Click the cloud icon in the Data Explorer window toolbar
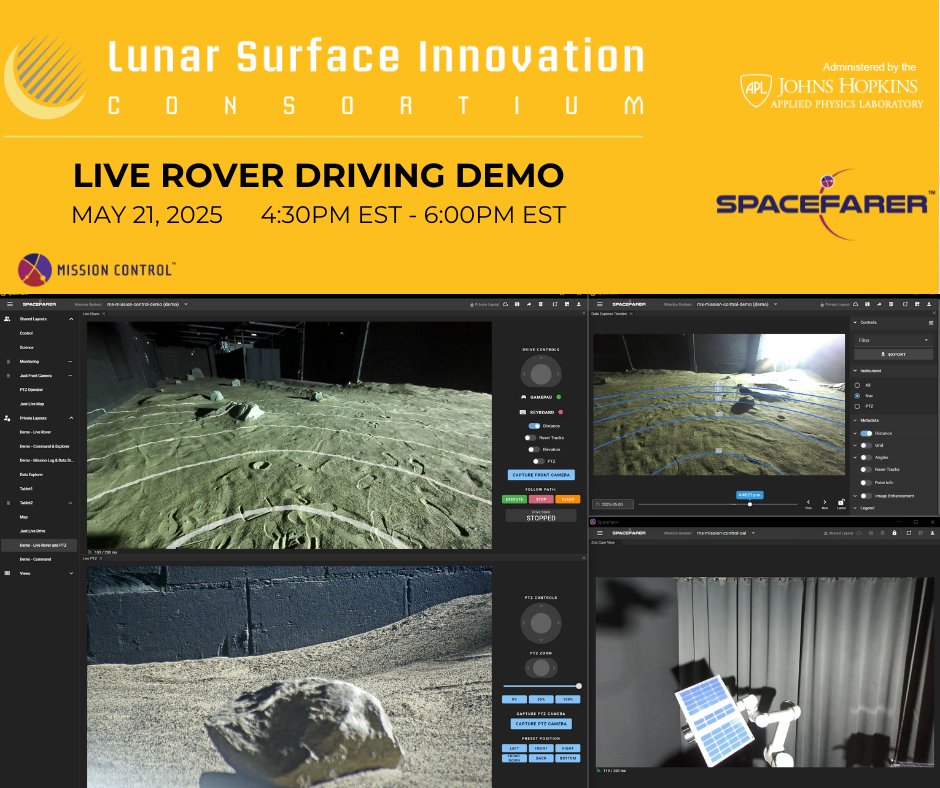The image size is (940, 788). [855, 304]
